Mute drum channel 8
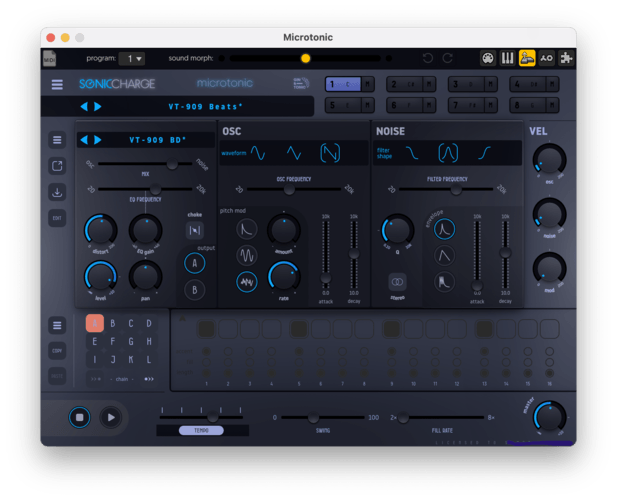 (x=552, y=105)
